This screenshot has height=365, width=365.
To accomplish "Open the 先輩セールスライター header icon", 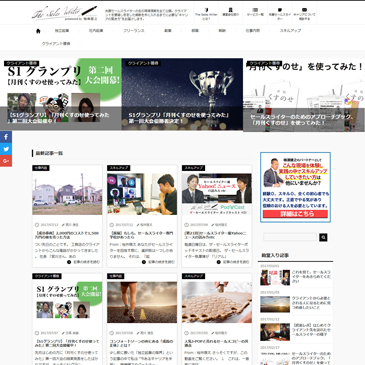I will [x=280, y=14].
